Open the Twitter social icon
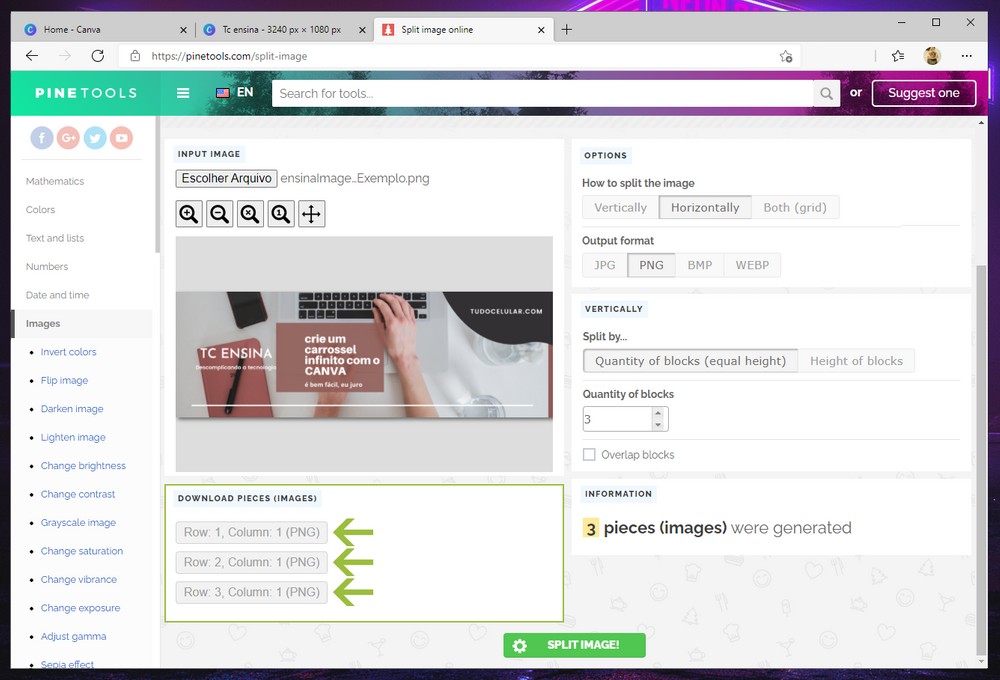Screen dimensions: 1000x680 pyautogui.click(x=95, y=138)
